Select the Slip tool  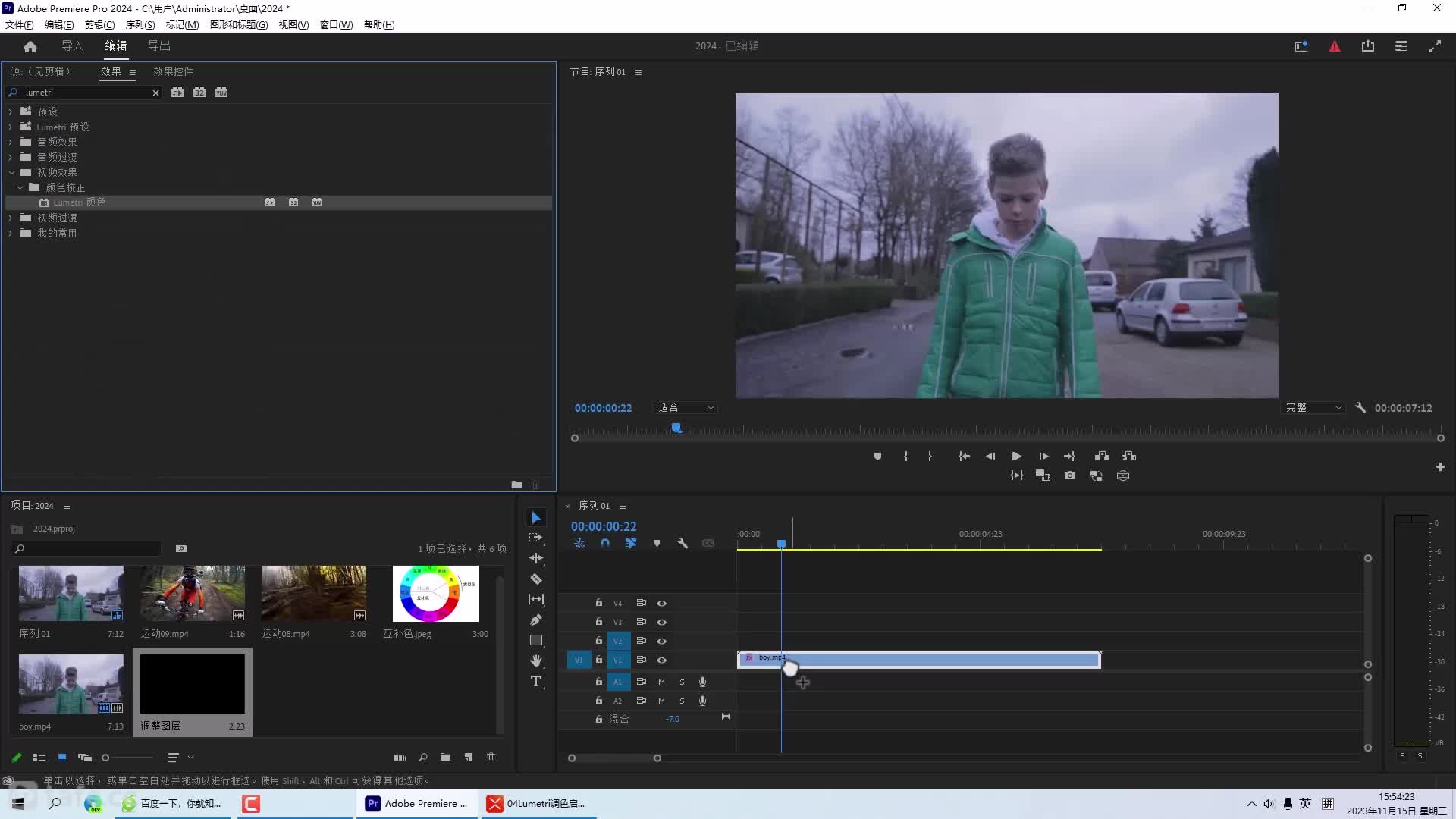(536, 599)
